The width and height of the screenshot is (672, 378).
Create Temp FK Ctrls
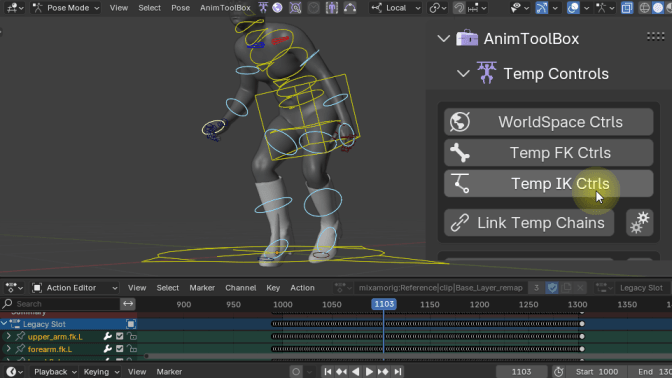(x=549, y=153)
